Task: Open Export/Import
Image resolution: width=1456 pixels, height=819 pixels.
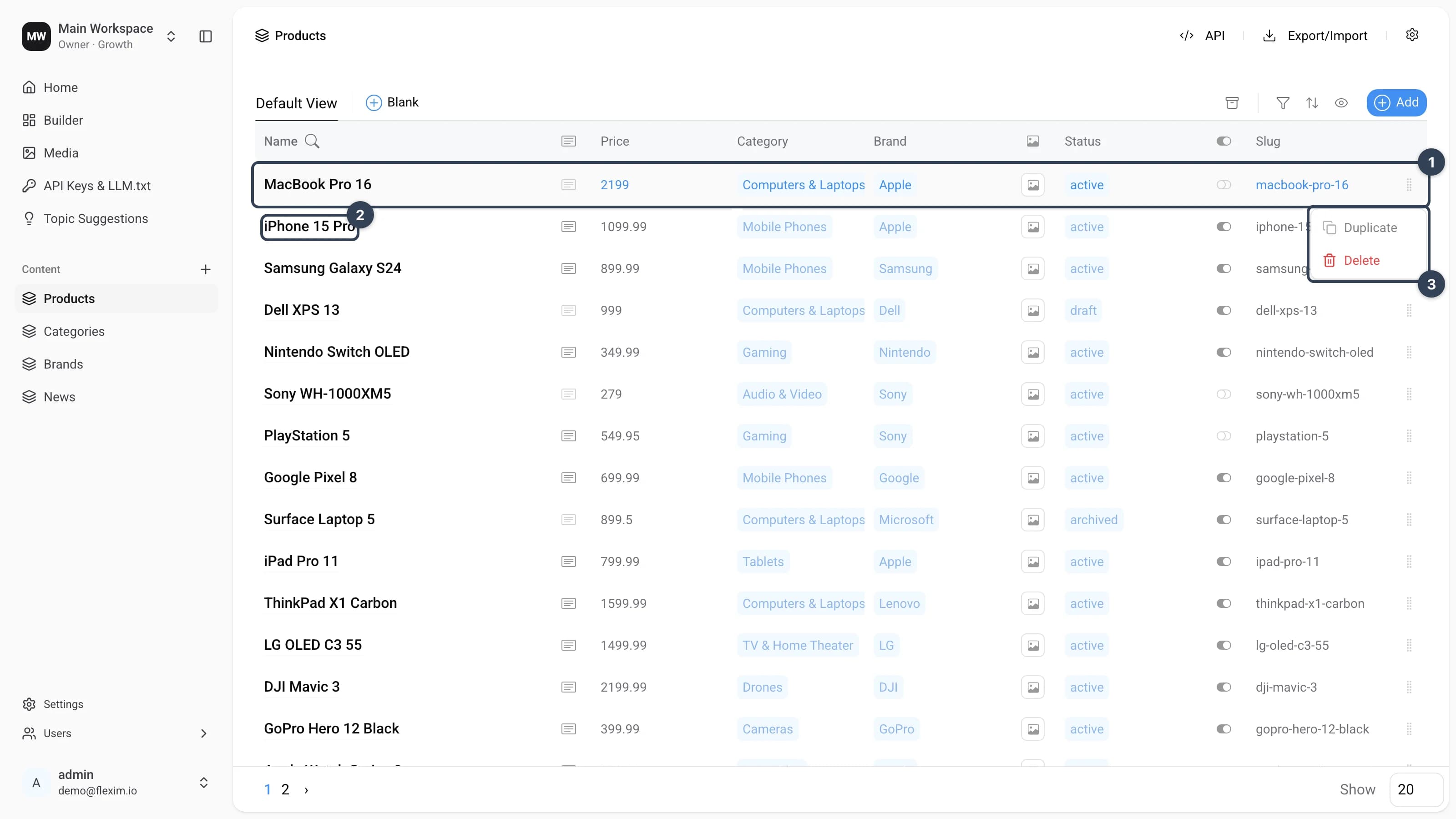Action: point(1314,35)
